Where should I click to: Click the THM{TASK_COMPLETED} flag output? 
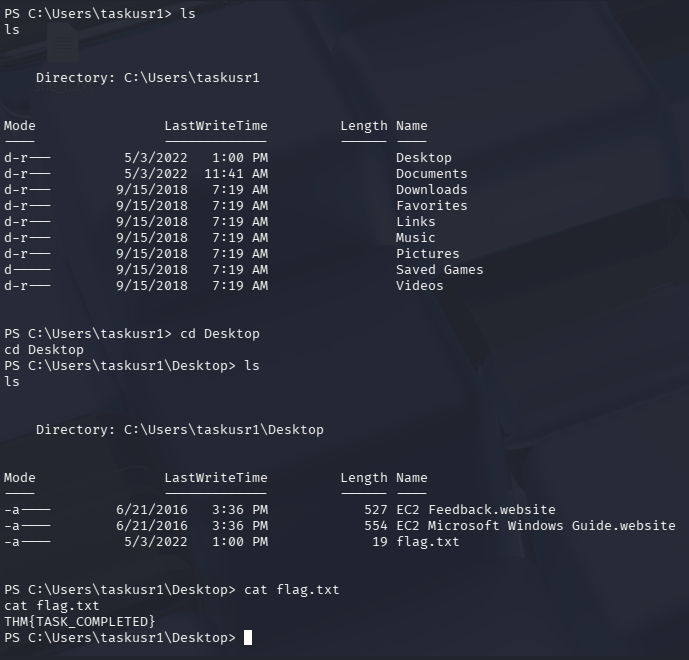tap(80, 622)
